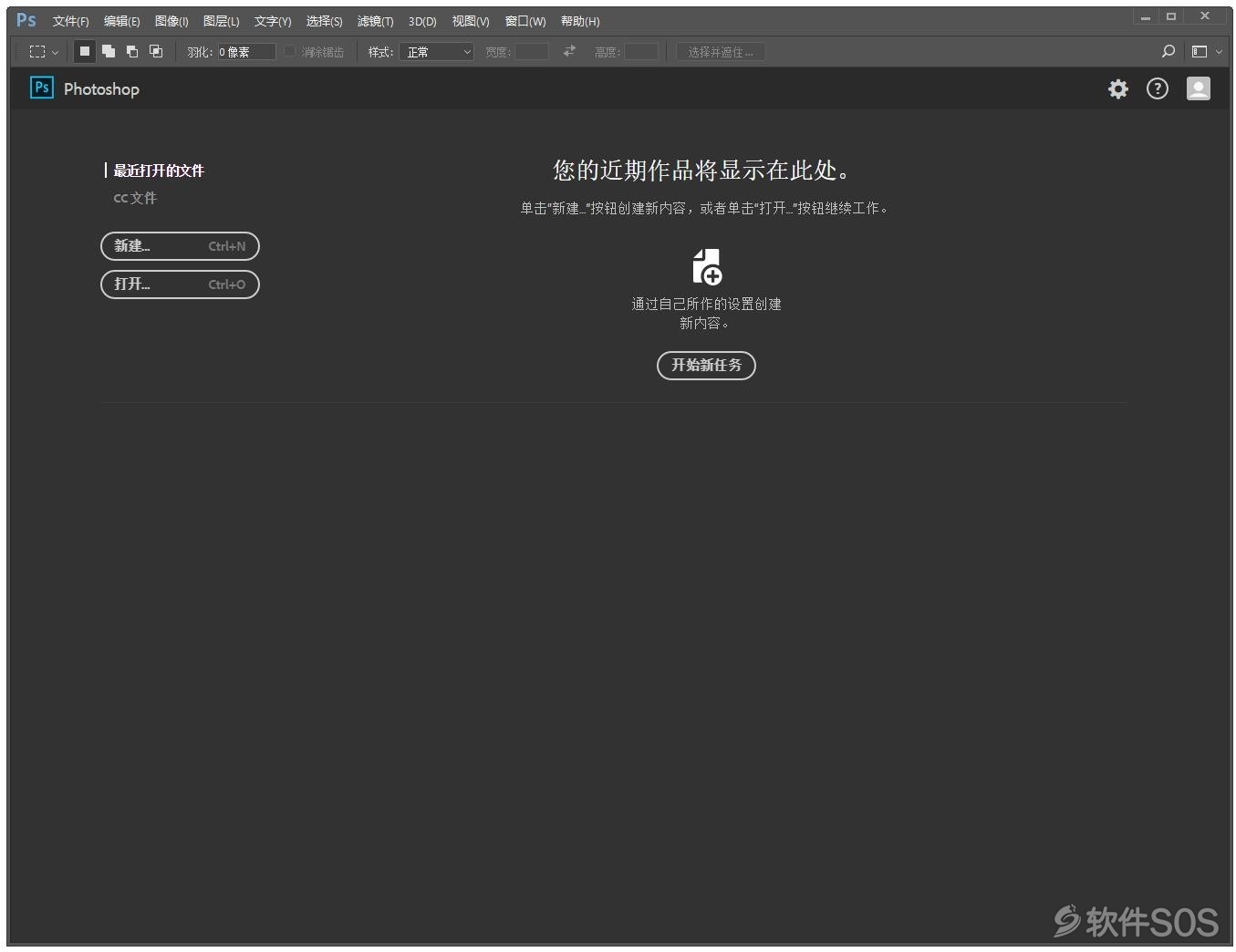The image size is (1236, 952).
Task: Open the 选择(S) menu
Action: [324, 21]
